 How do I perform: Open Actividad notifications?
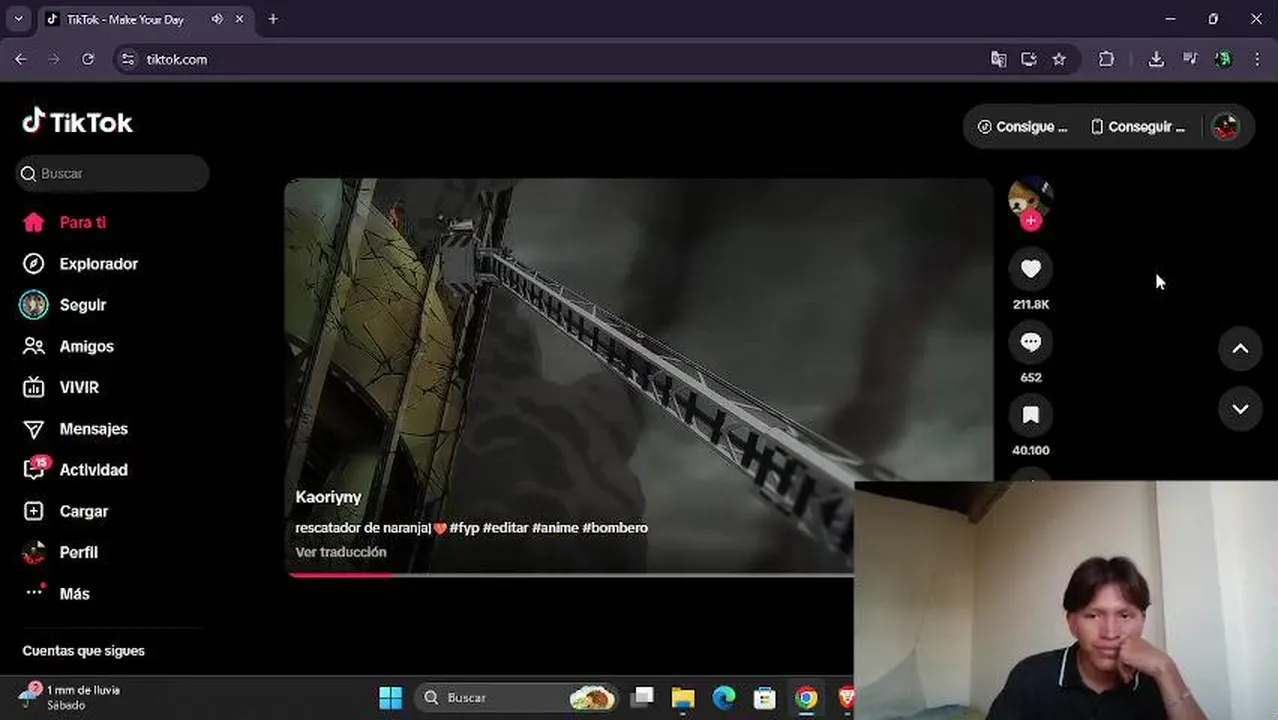[x=75, y=469]
